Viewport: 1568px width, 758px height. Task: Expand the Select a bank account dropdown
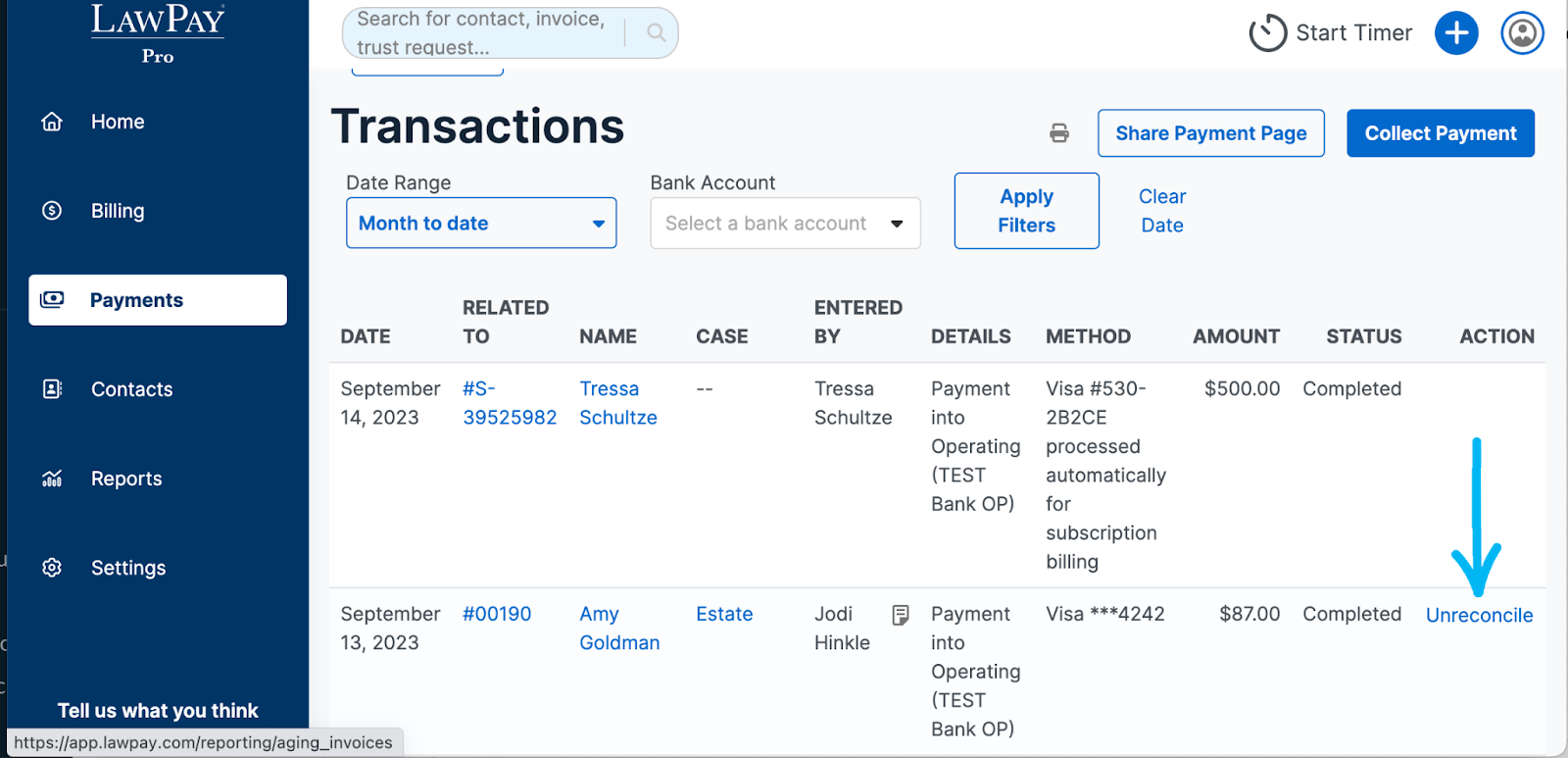[x=785, y=224]
